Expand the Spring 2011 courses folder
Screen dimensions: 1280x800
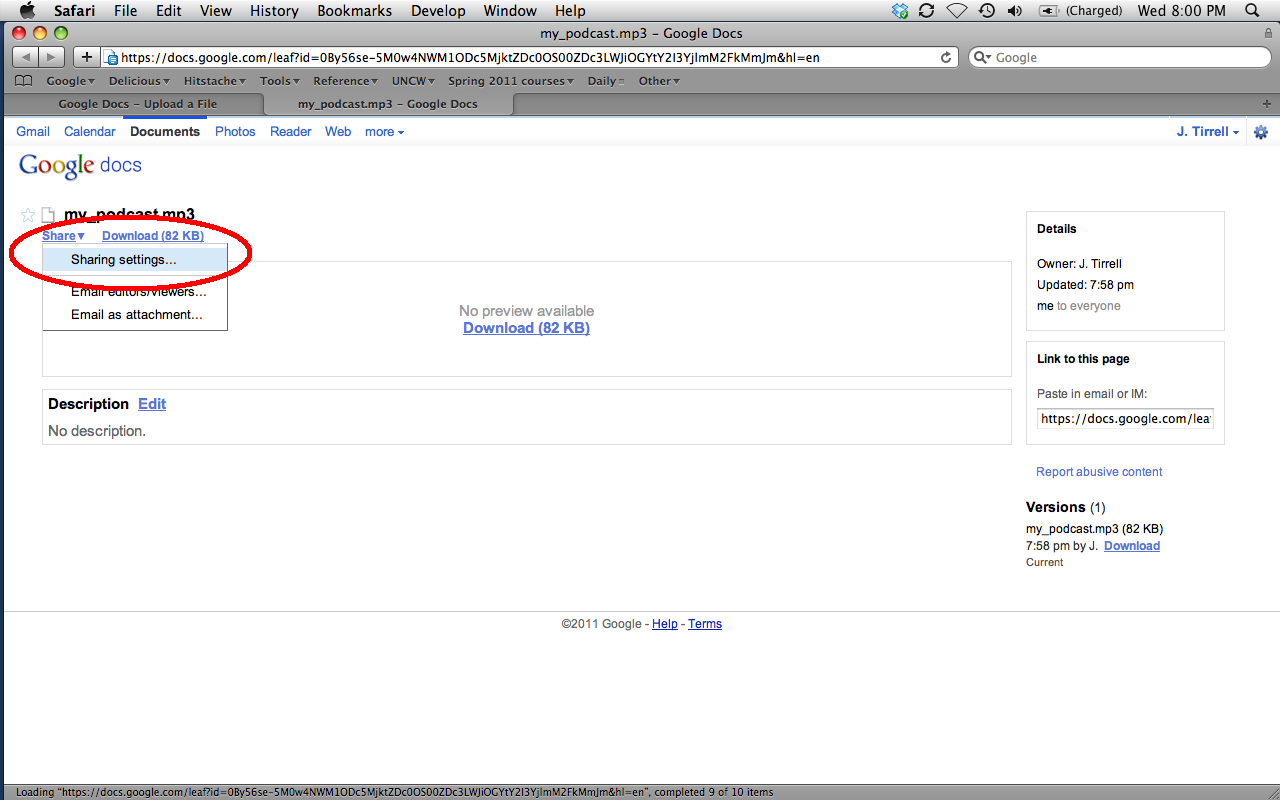pos(511,81)
